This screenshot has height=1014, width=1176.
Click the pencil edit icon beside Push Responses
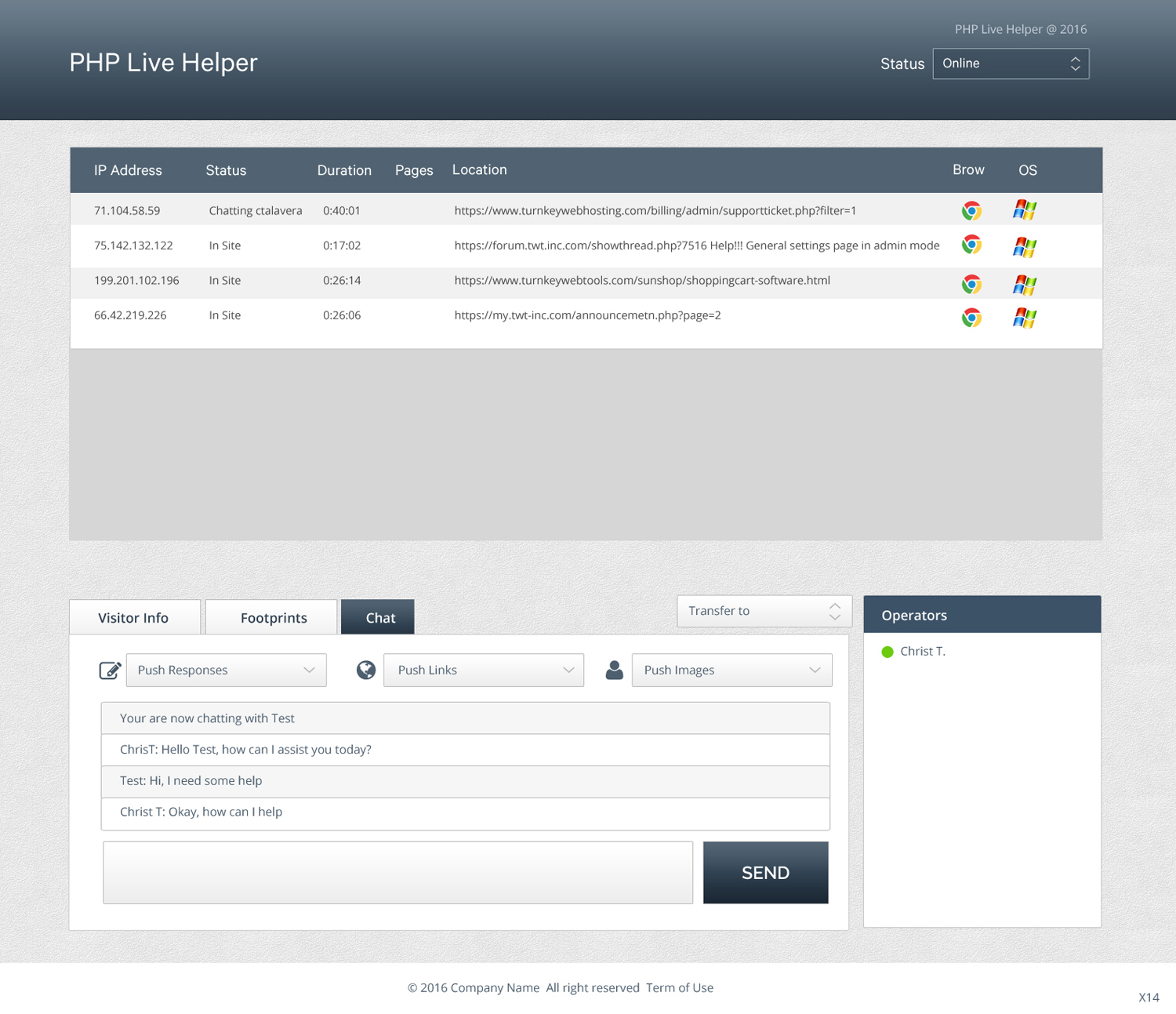tap(110, 671)
